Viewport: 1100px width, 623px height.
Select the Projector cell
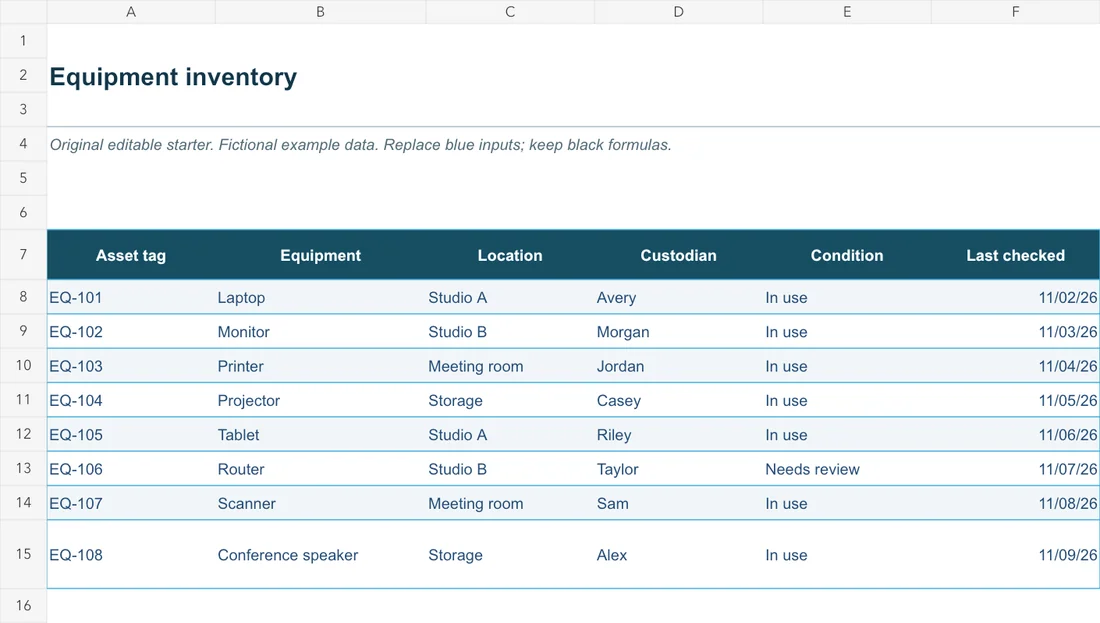click(321, 401)
